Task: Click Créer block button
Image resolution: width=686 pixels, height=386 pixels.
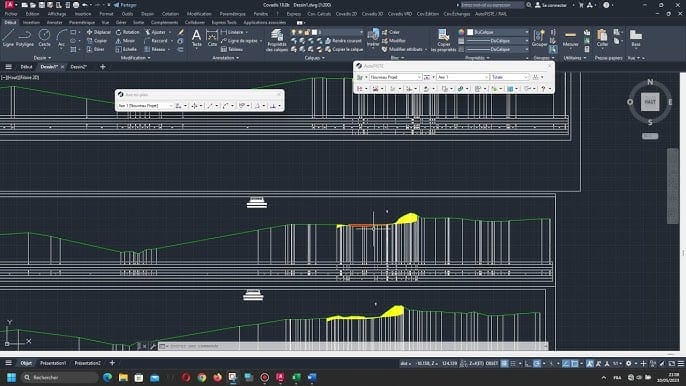Action: [391, 32]
